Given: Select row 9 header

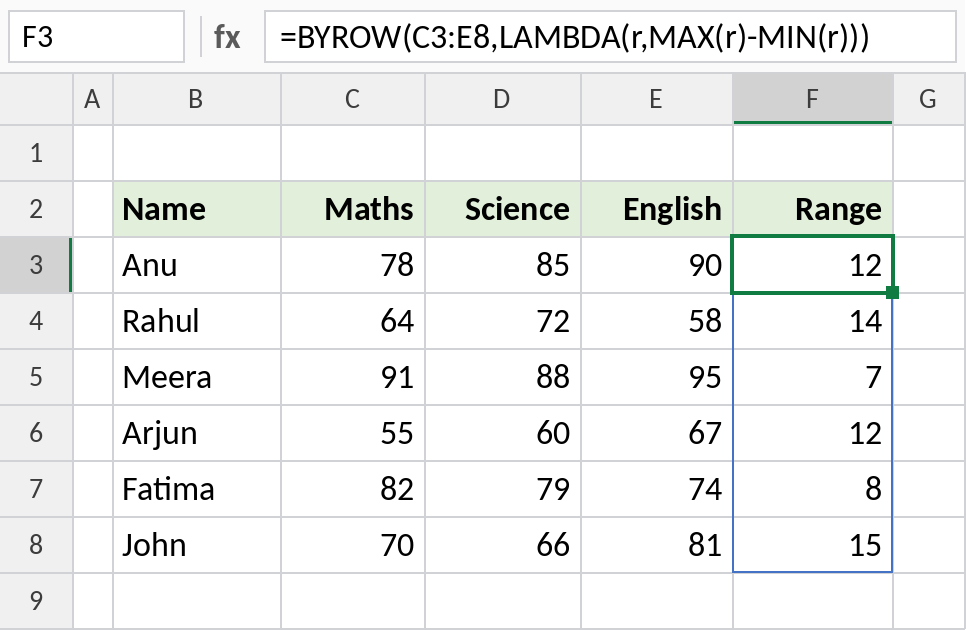Looking at the screenshot, I should (36, 601).
